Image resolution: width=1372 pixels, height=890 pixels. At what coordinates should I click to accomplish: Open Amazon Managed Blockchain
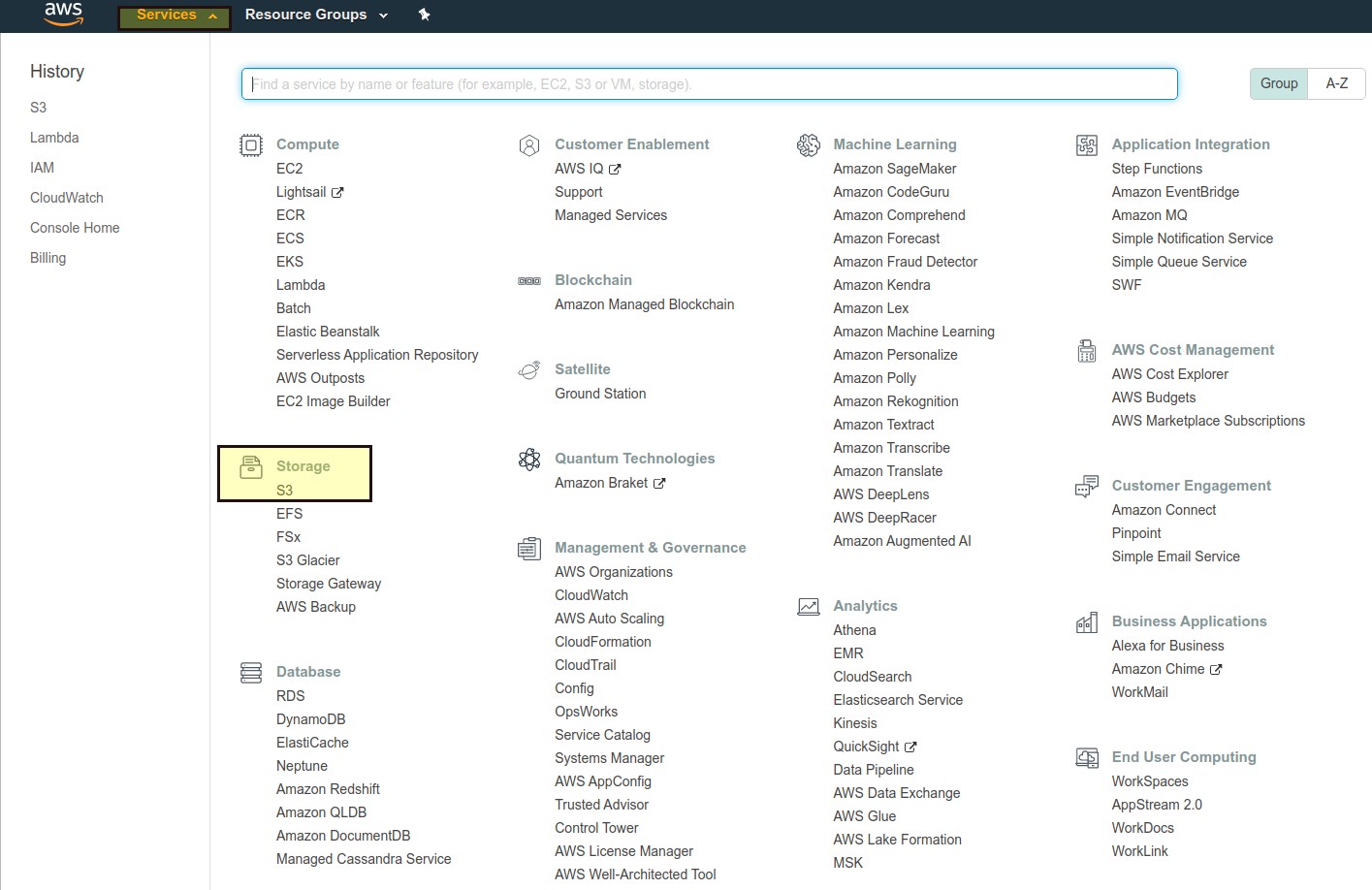tap(644, 304)
